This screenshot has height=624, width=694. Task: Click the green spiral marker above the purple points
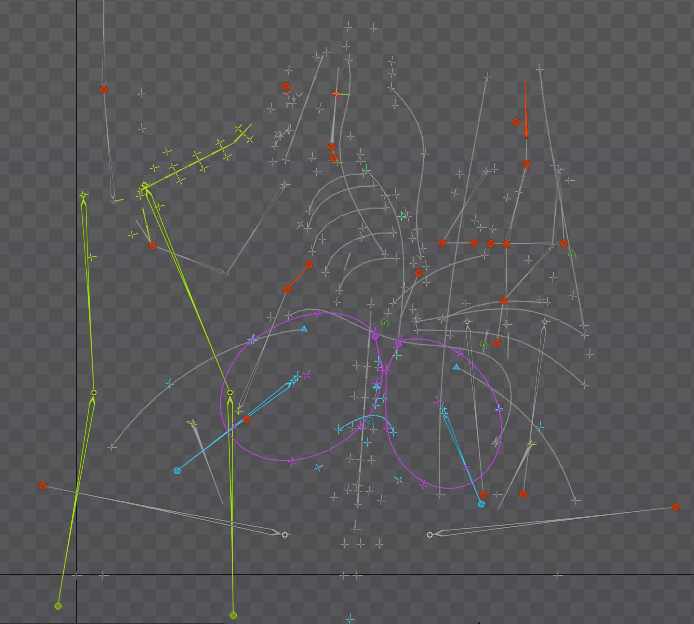[385, 323]
